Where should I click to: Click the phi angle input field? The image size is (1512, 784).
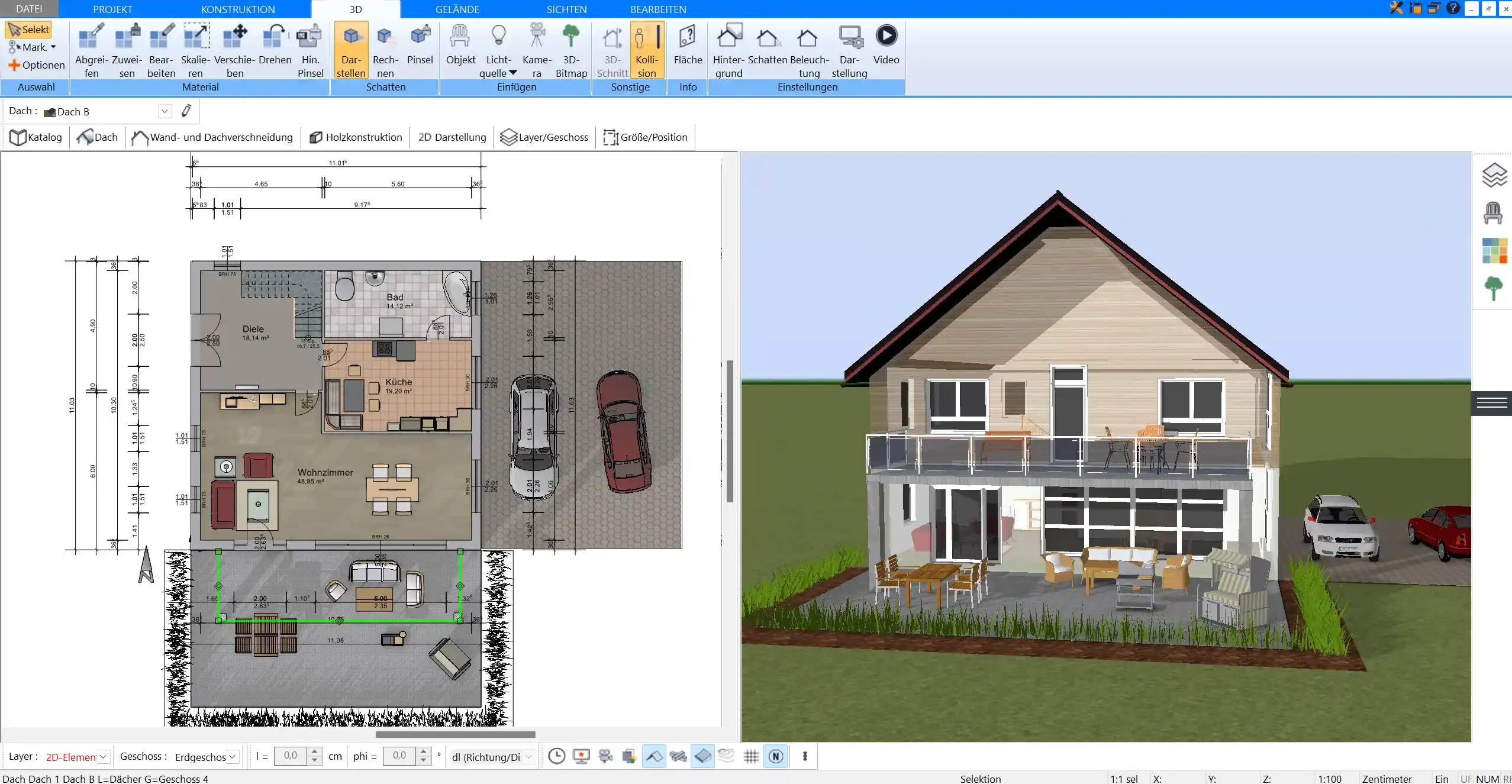399,756
